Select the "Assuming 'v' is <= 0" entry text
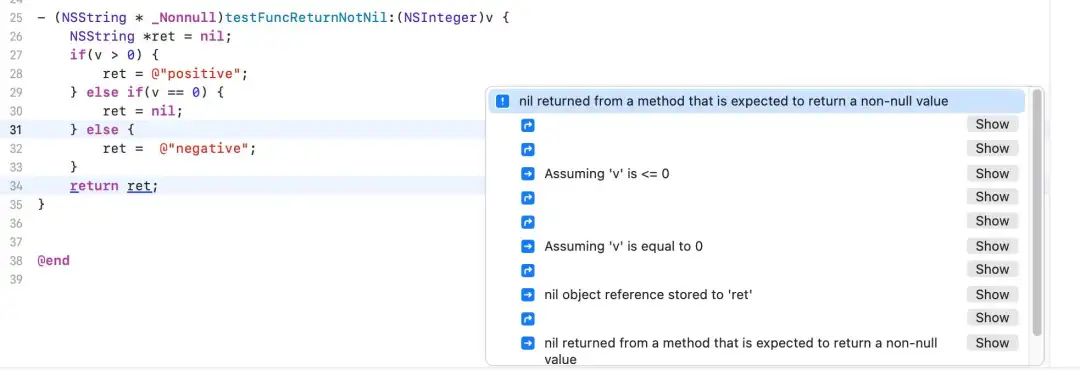The height and width of the screenshot is (375, 1080). pyautogui.click(x=606, y=174)
